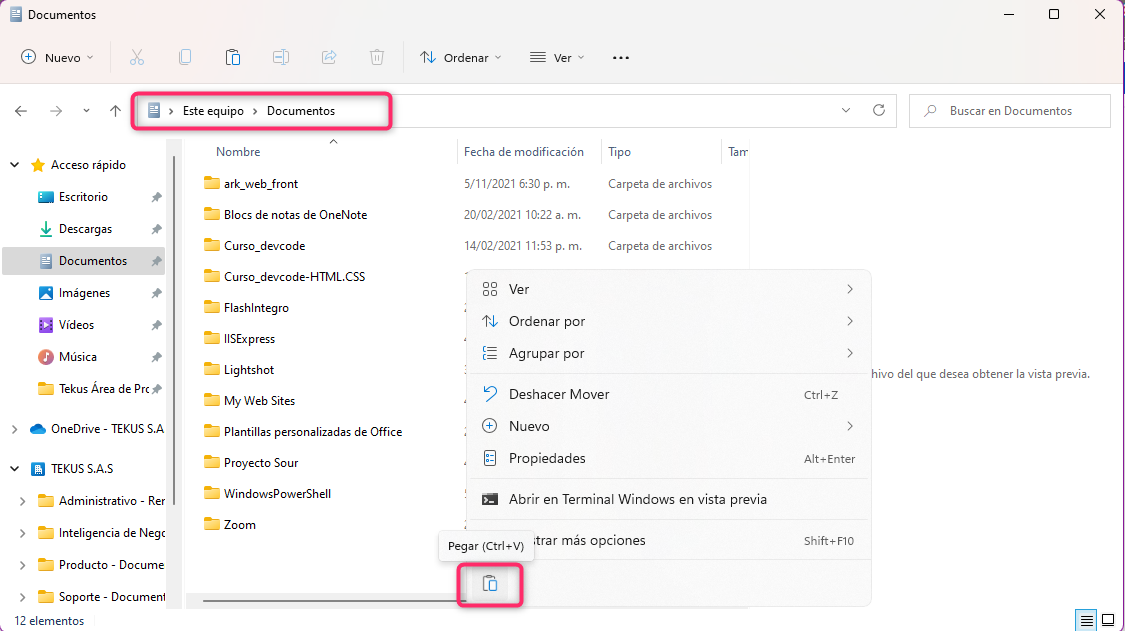
Task: Open Abrir en Terminal Windows entry
Action: click(637, 499)
